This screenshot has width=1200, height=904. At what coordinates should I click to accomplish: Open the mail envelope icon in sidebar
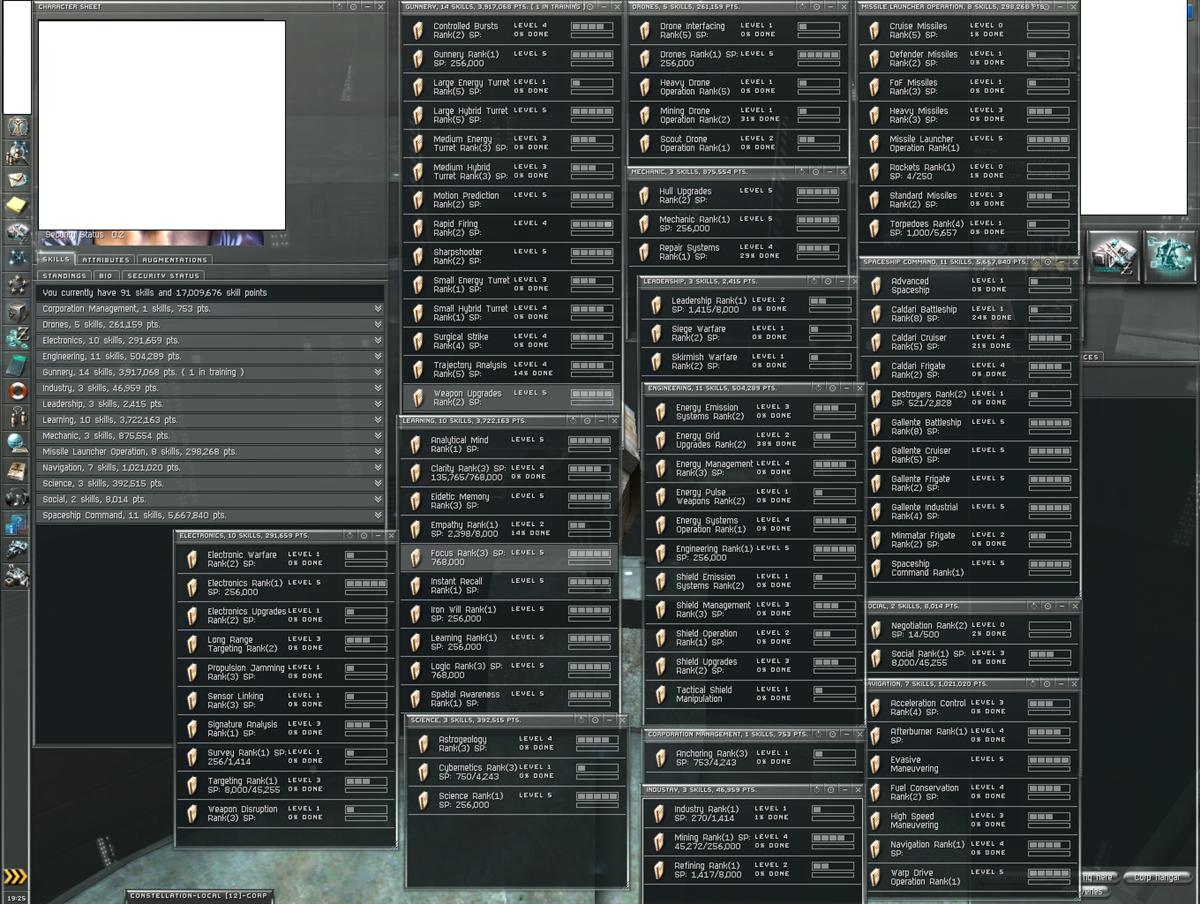click(17, 180)
